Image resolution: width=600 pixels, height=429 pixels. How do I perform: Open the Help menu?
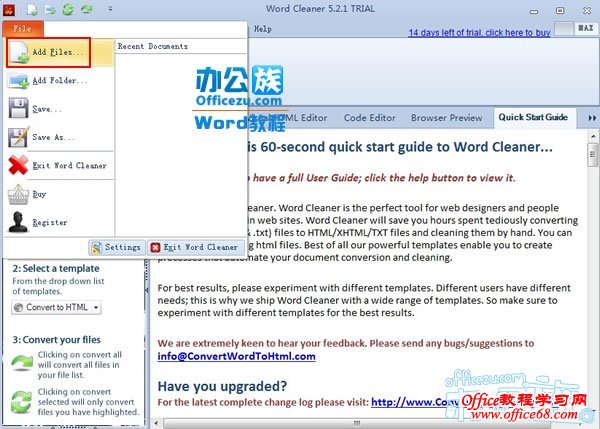(x=262, y=29)
